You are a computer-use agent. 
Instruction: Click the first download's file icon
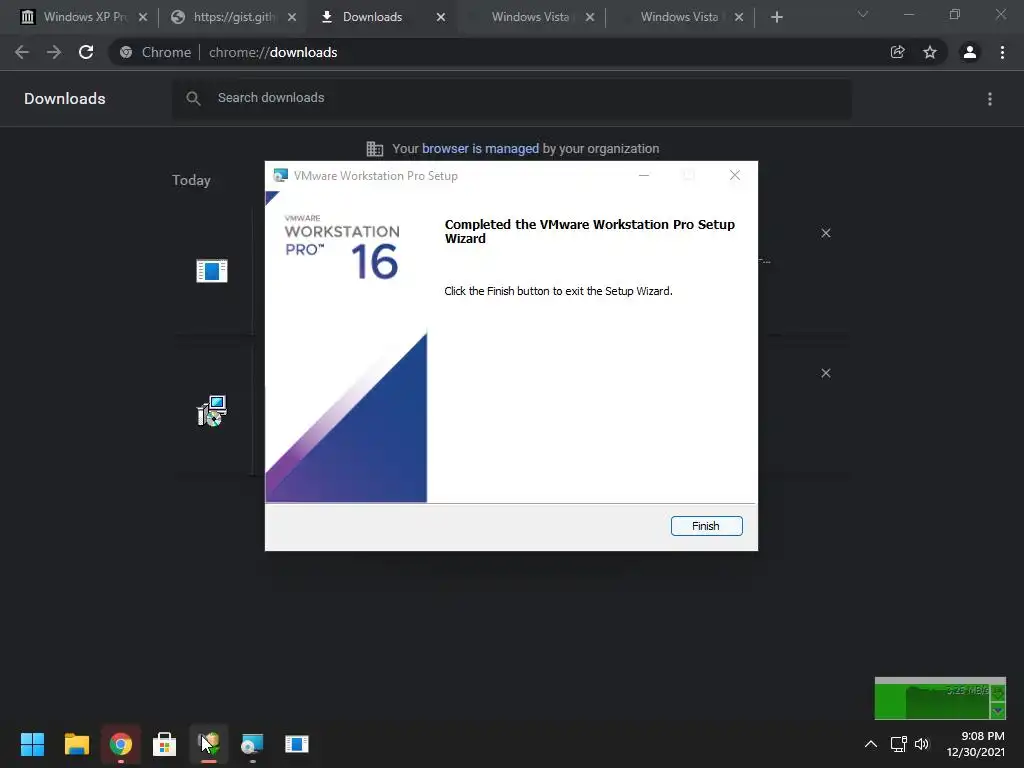(212, 270)
